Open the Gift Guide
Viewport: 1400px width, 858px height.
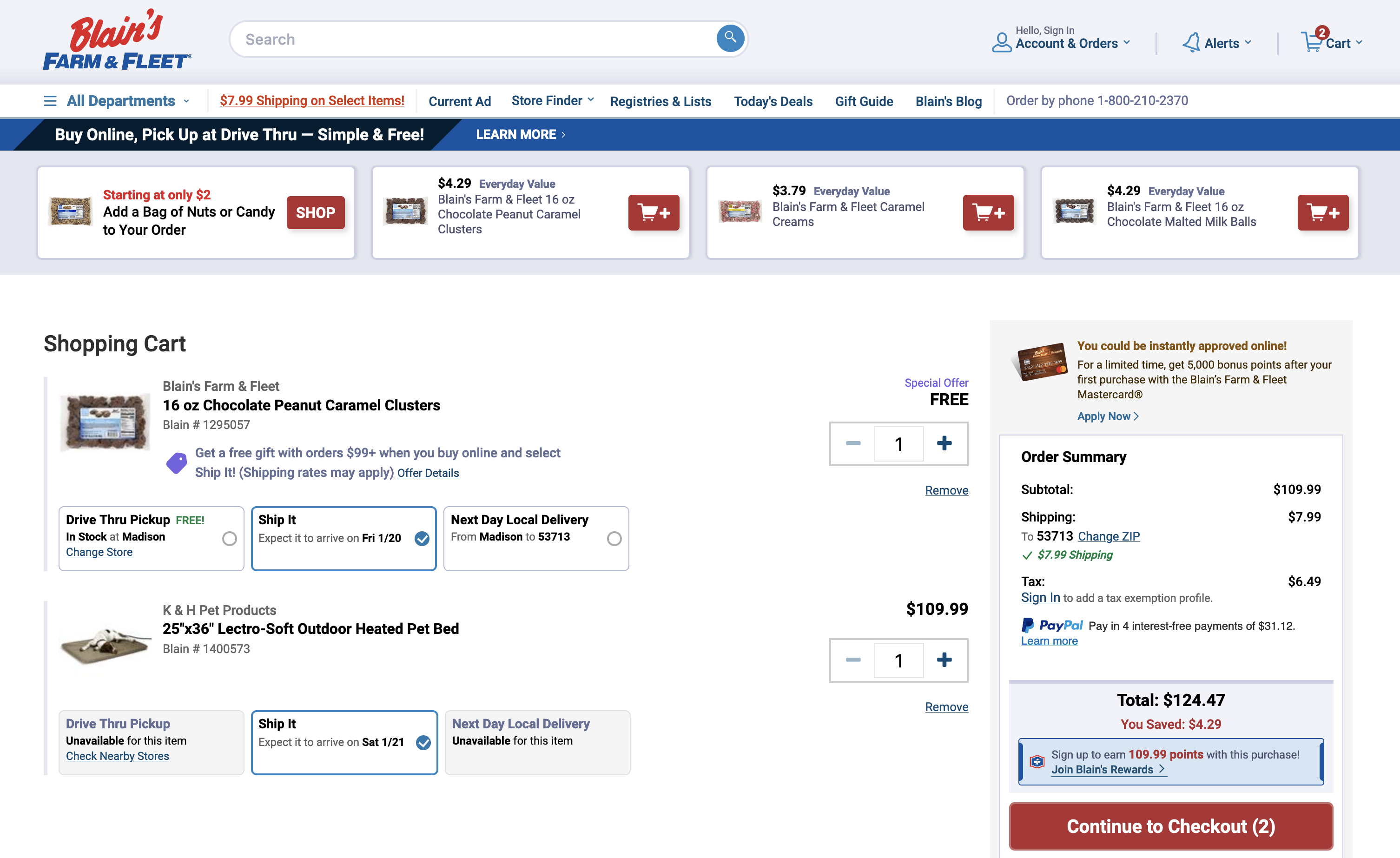pos(864,101)
